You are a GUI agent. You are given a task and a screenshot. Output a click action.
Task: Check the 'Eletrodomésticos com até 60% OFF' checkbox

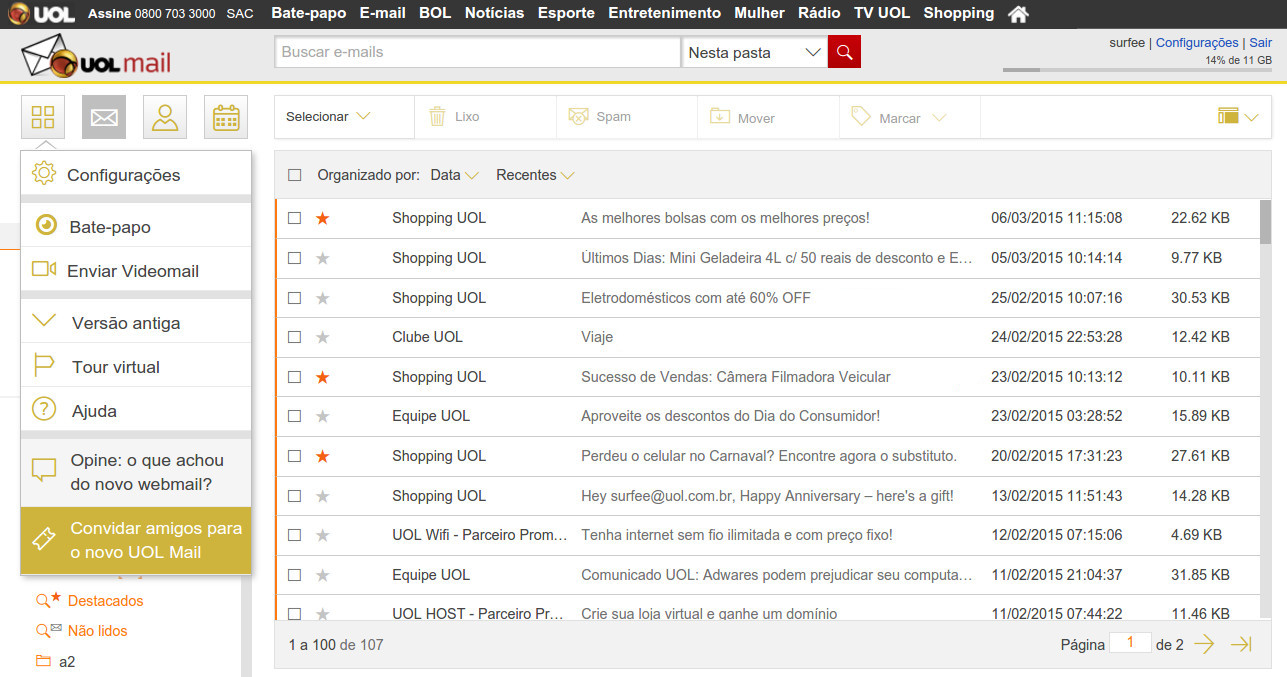(294, 298)
